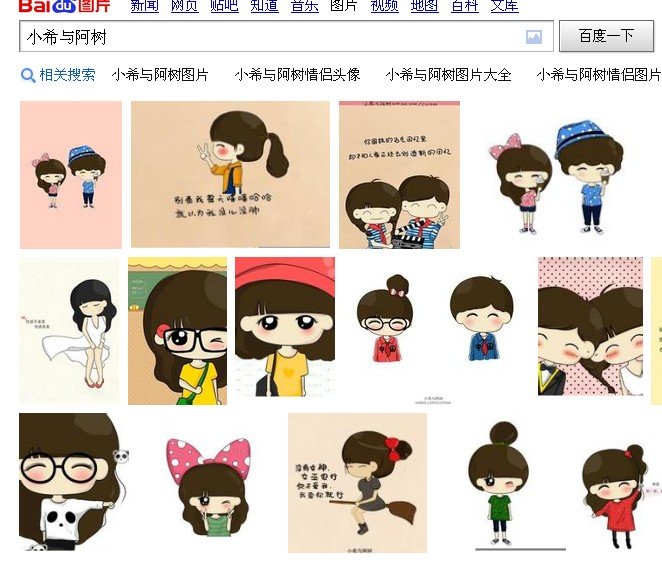
Task: Click the camera image-search icon in search box
Action: [x=534, y=37]
